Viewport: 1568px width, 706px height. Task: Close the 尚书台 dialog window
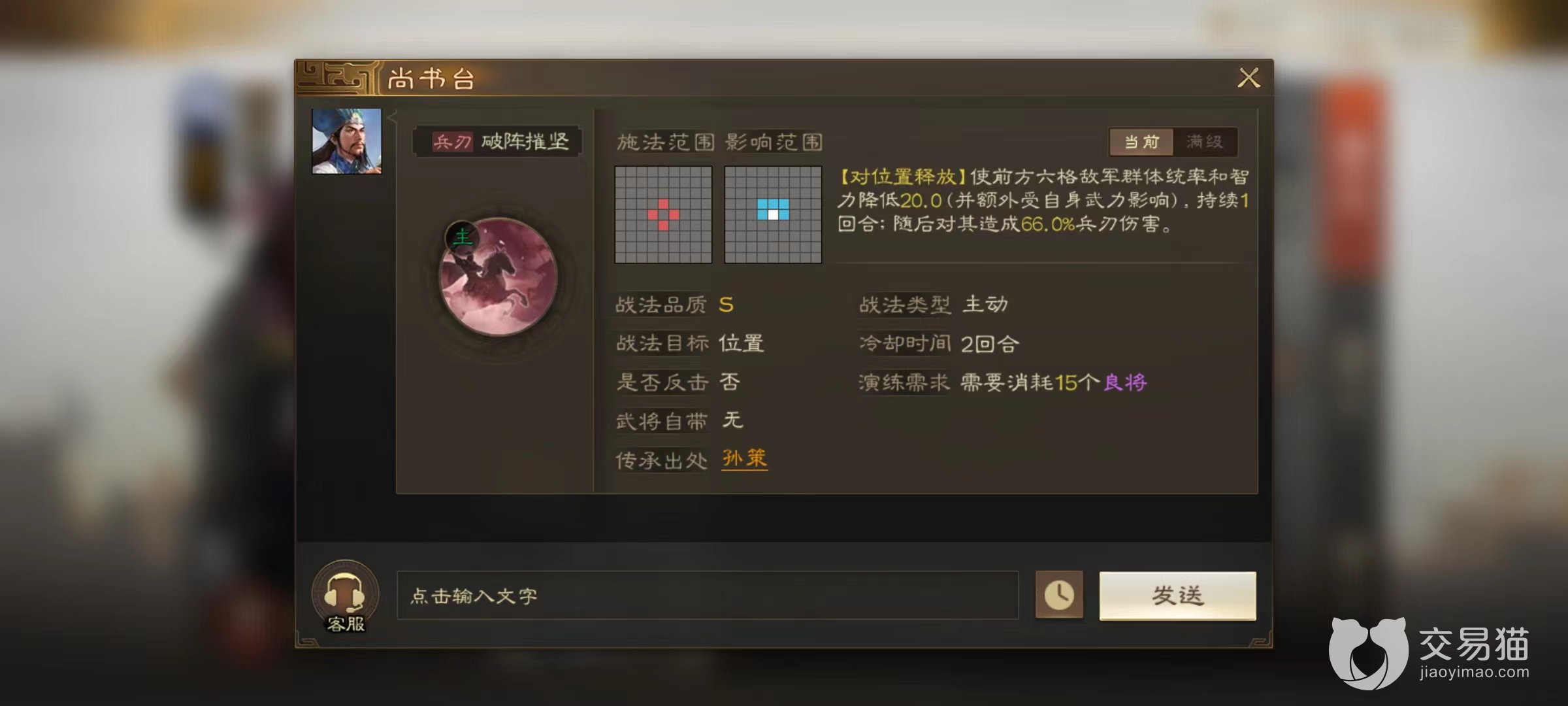(1249, 78)
